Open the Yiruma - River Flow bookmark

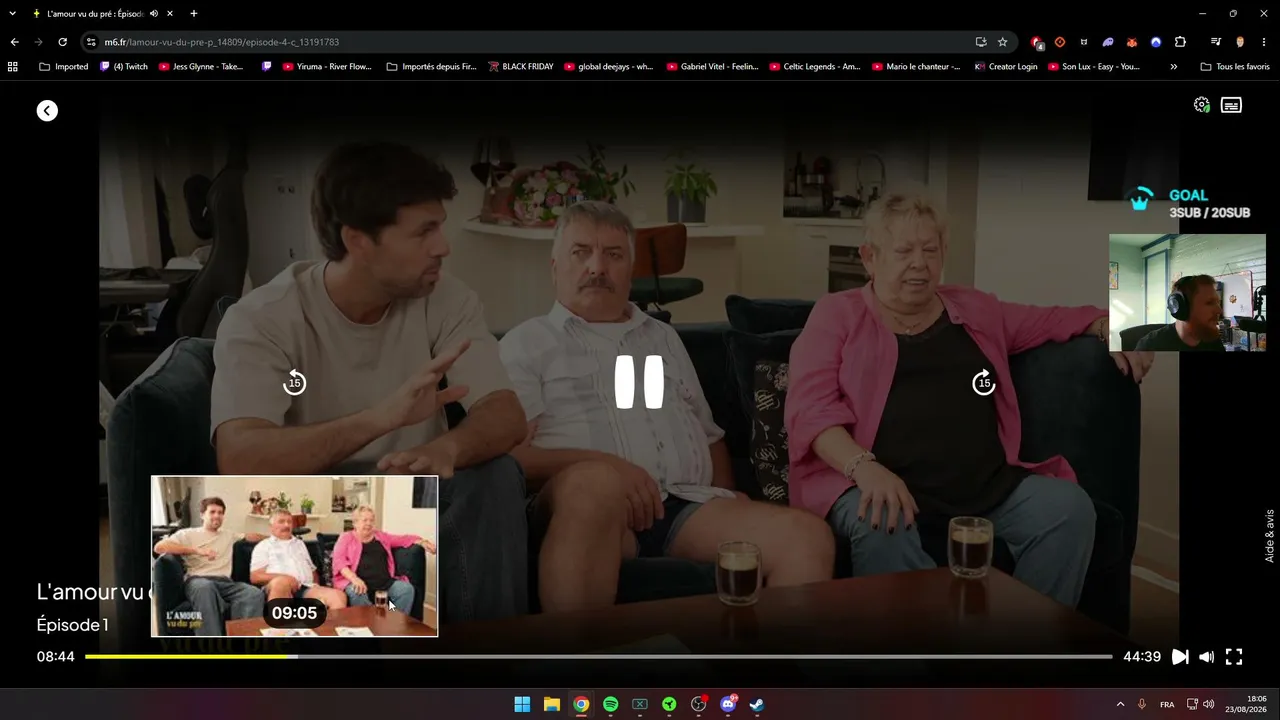coord(327,67)
